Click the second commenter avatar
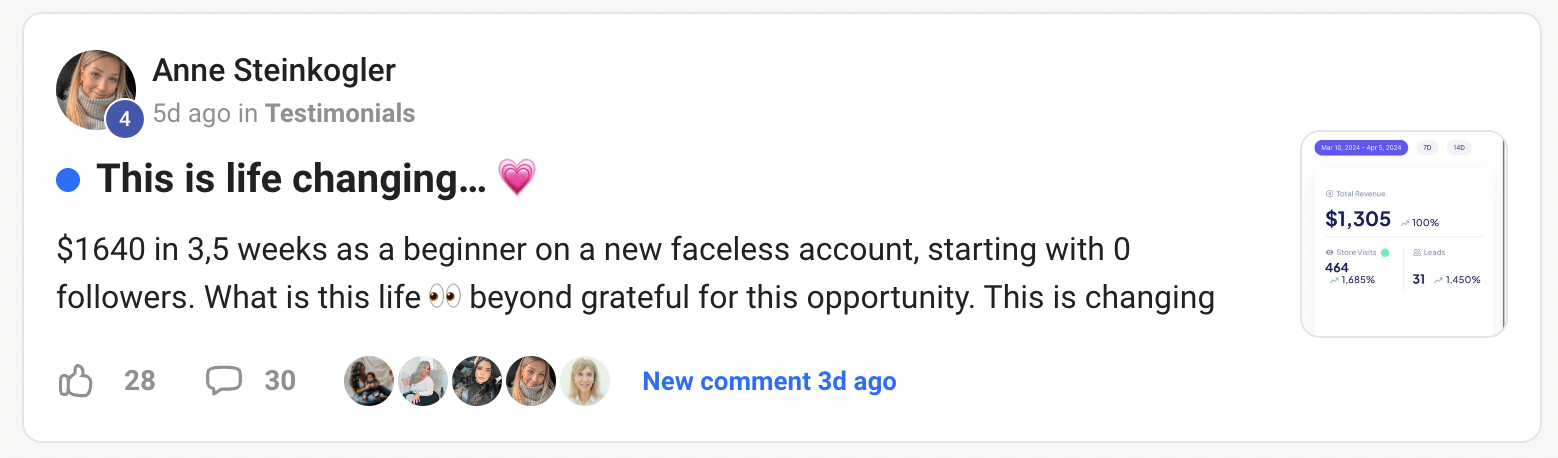Viewport: 1558px width, 458px height. (x=423, y=381)
